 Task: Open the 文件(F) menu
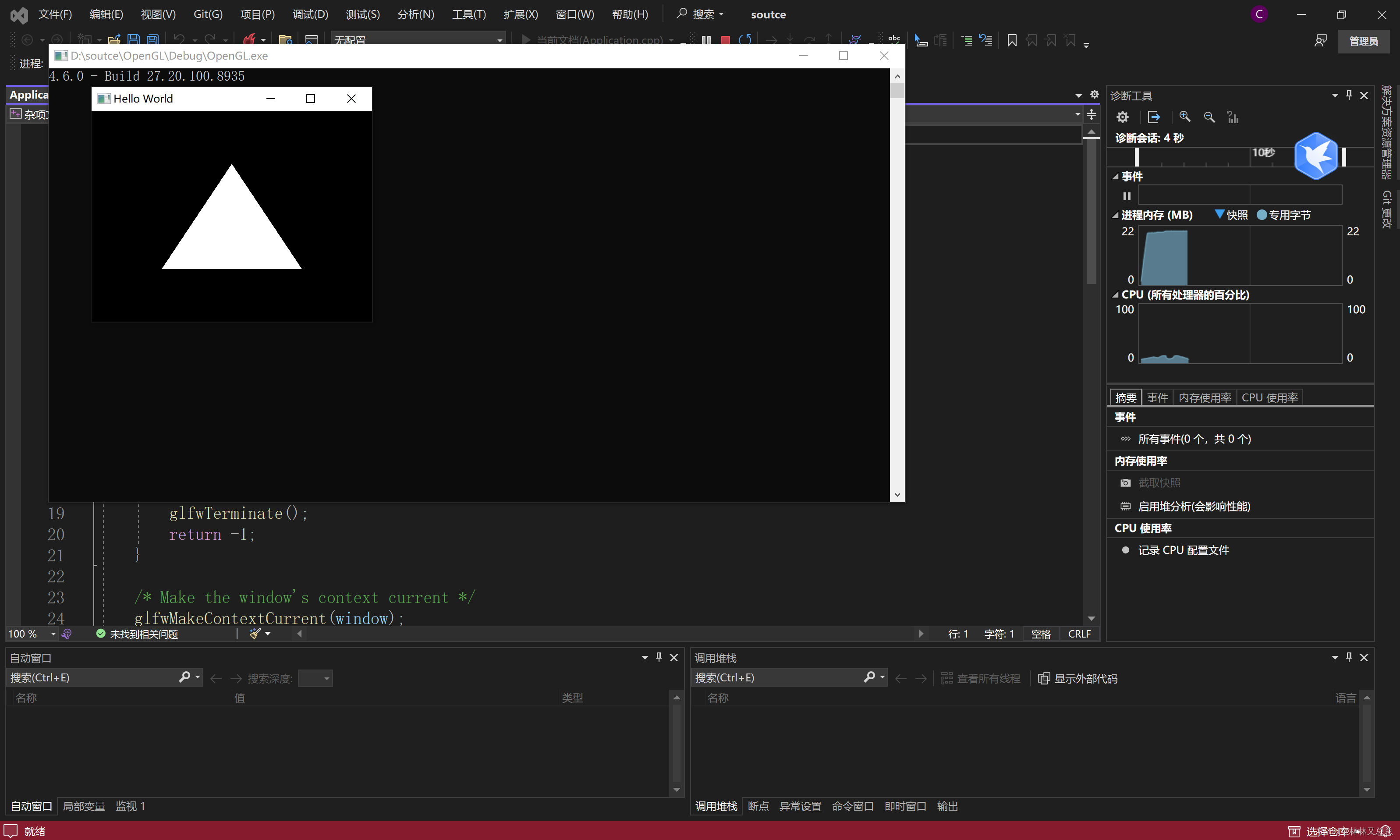[55, 14]
